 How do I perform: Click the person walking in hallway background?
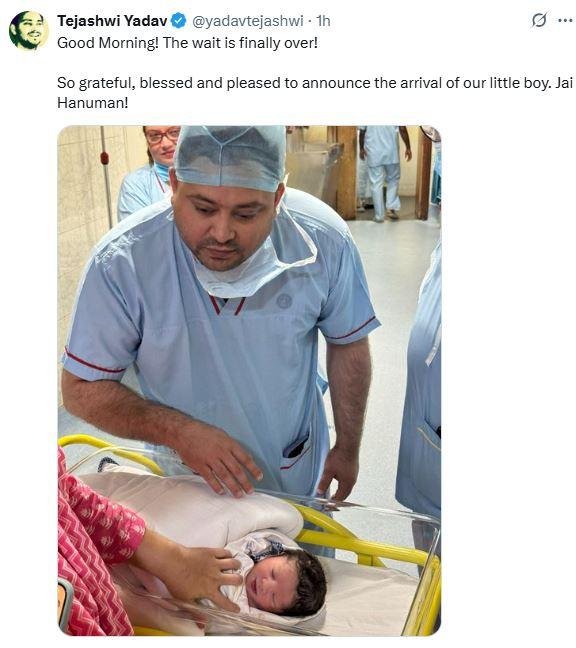coord(384,173)
